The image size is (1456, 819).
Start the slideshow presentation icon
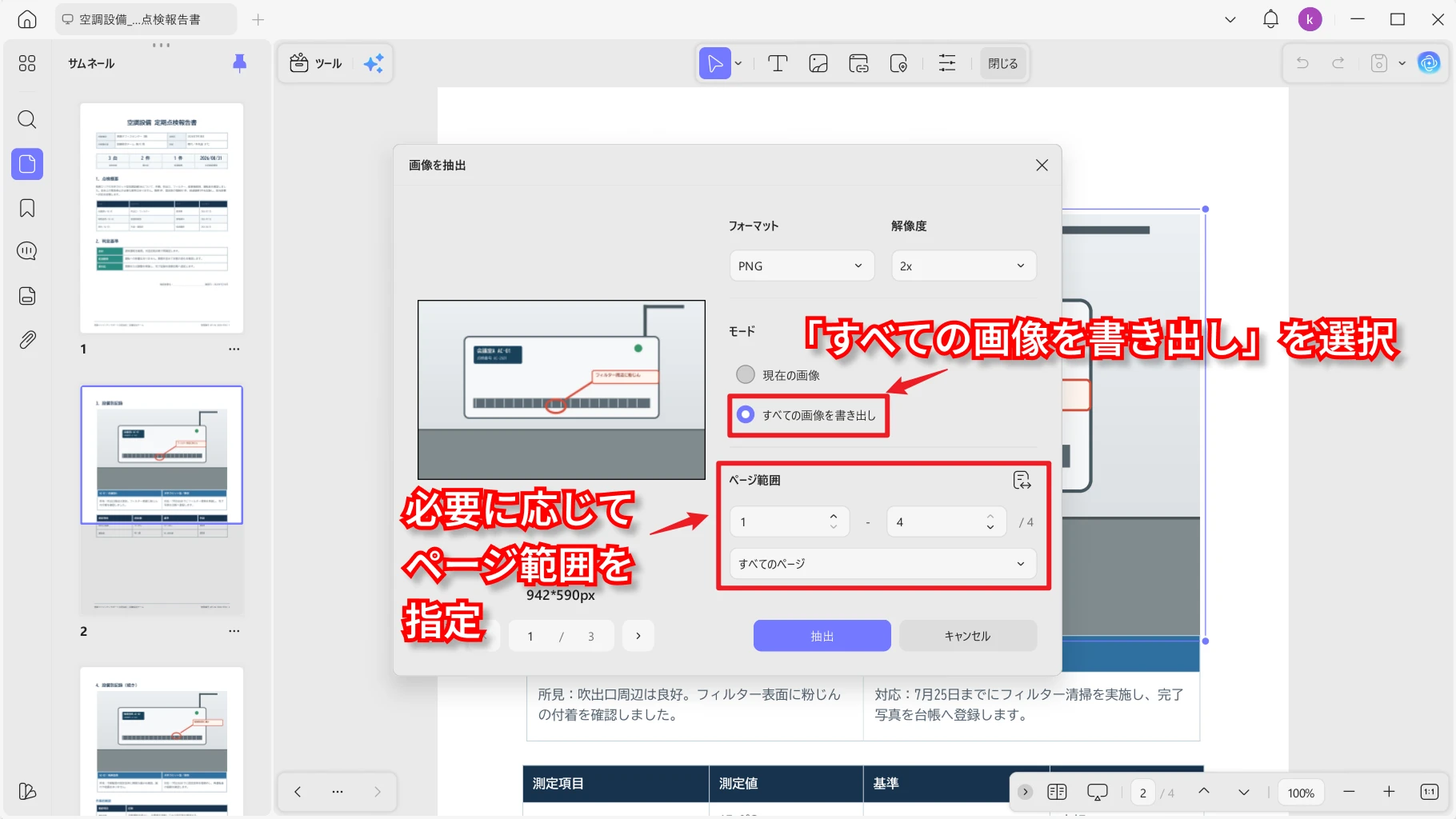tap(1097, 792)
